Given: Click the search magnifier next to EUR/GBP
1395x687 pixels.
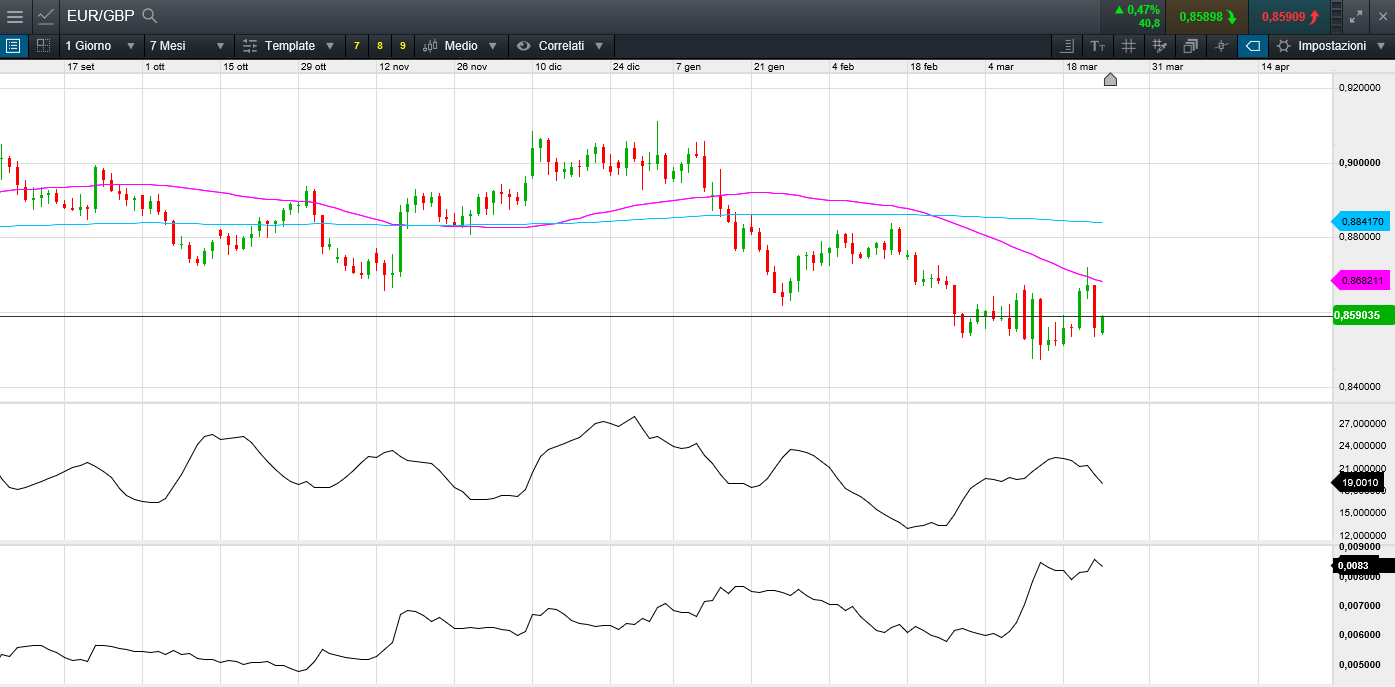Looking at the screenshot, I should [150, 16].
